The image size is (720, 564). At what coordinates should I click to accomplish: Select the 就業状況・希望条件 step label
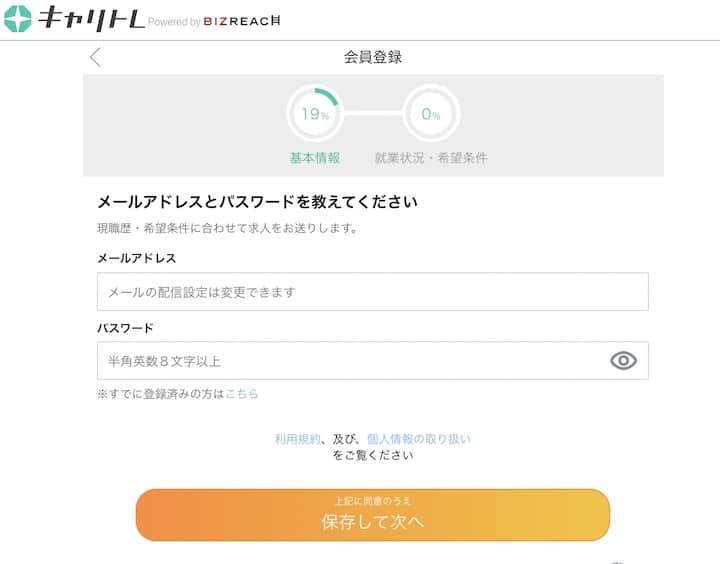pyautogui.click(x=431, y=158)
